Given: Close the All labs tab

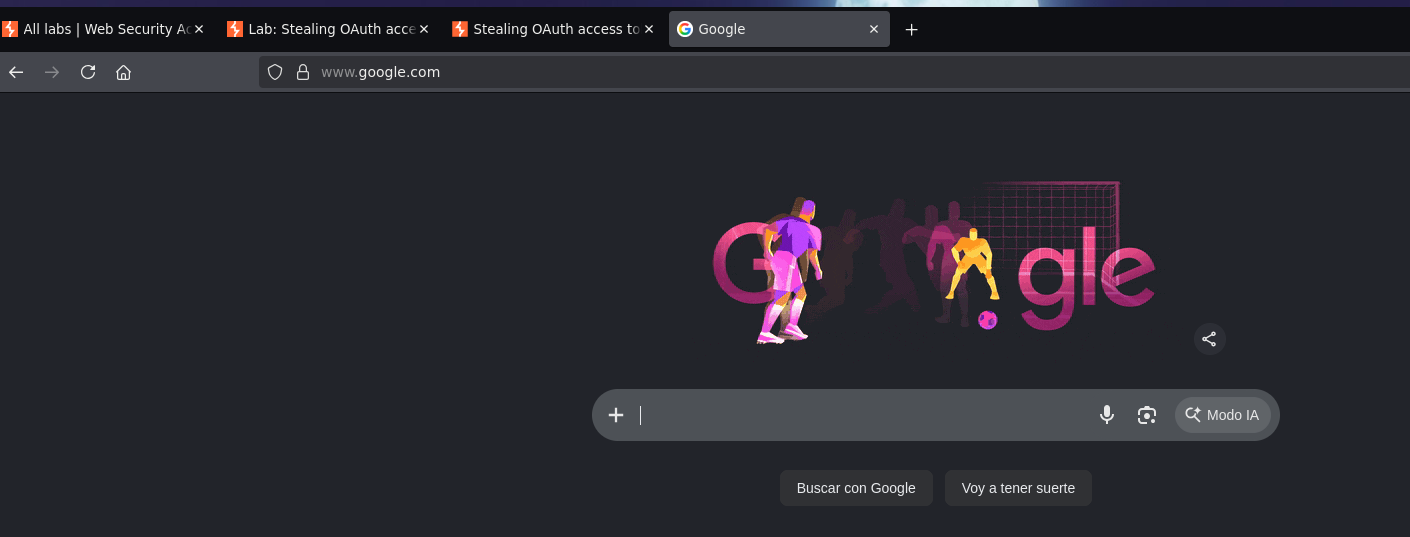Looking at the screenshot, I should pos(199,30).
